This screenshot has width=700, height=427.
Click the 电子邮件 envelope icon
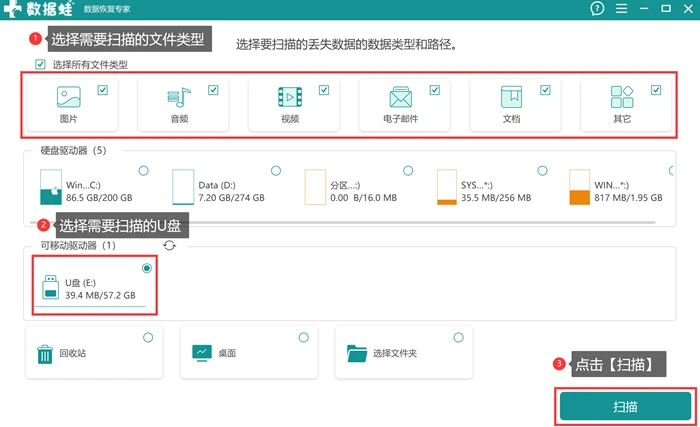pos(400,97)
